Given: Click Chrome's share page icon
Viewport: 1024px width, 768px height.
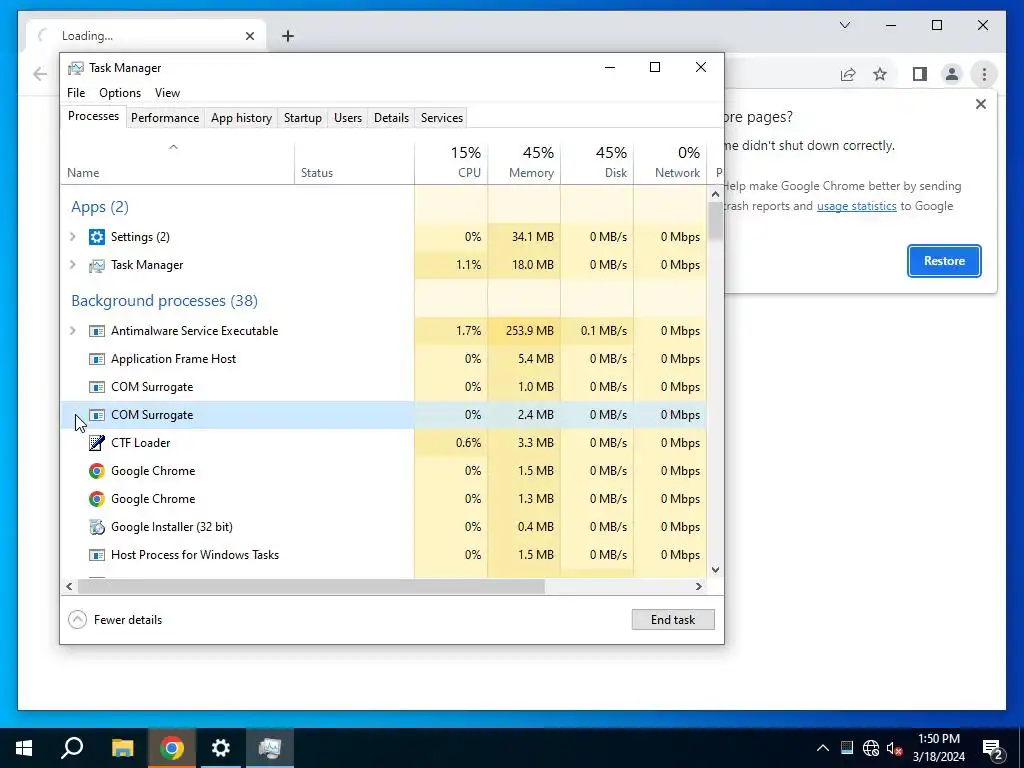Looking at the screenshot, I should (848, 74).
